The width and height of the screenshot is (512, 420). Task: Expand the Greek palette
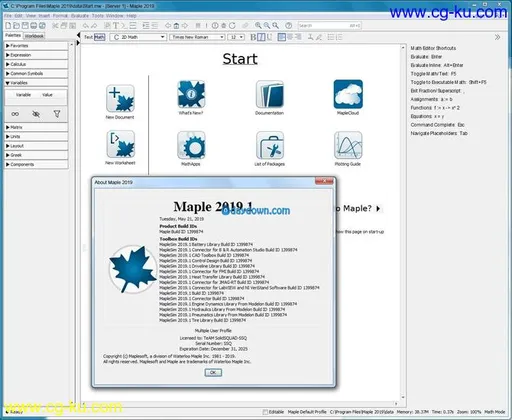point(36,155)
